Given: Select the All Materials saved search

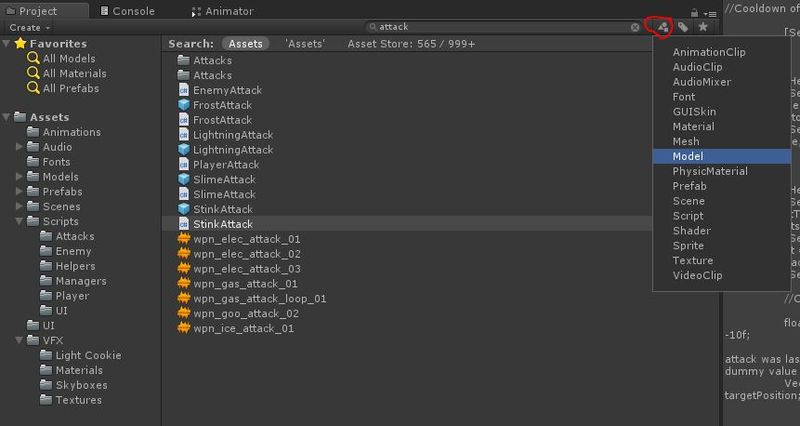Looking at the screenshot, I should pyautogui.click(x=67, y=73).
